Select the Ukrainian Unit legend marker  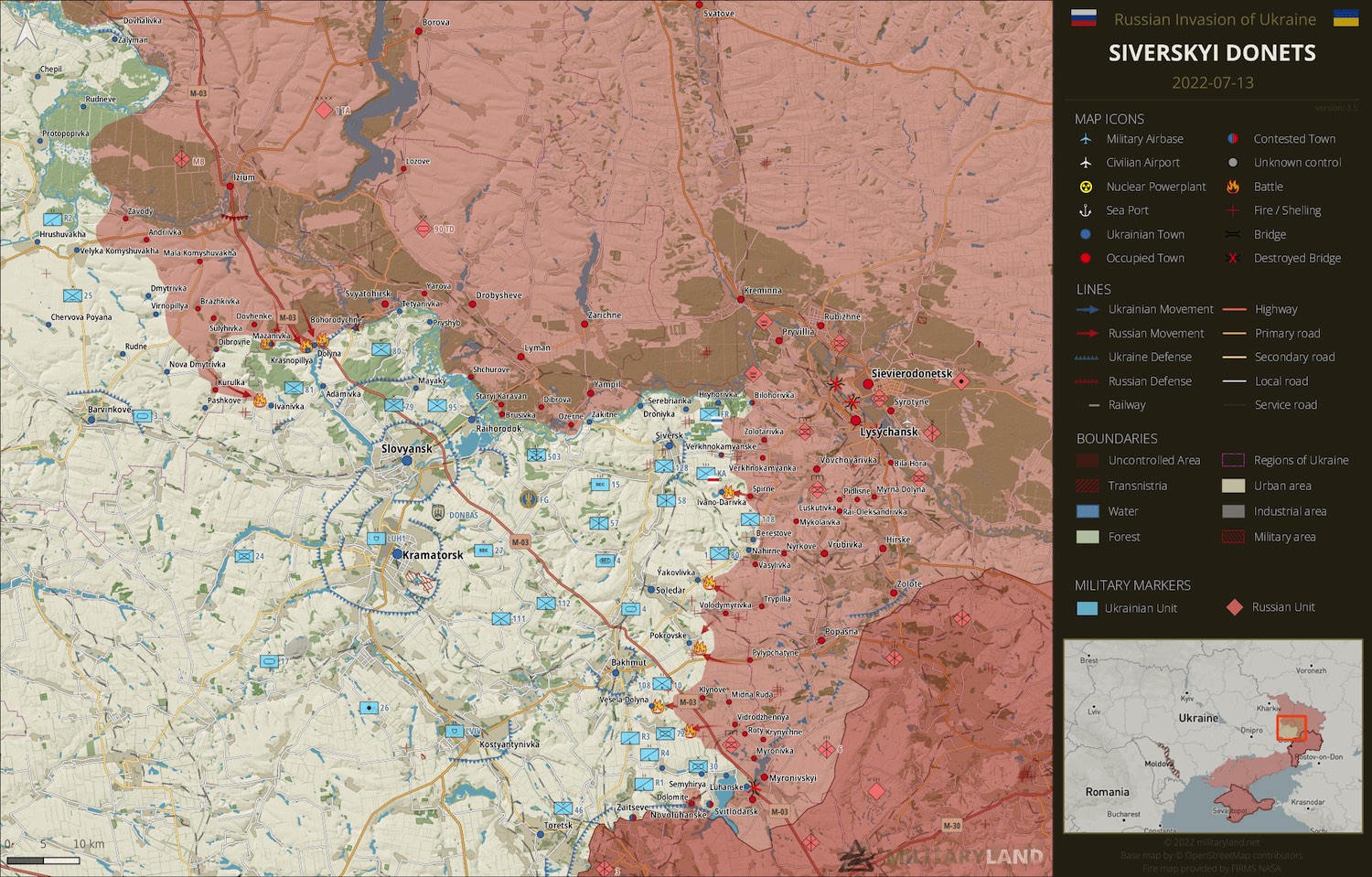click(1087, 608)
